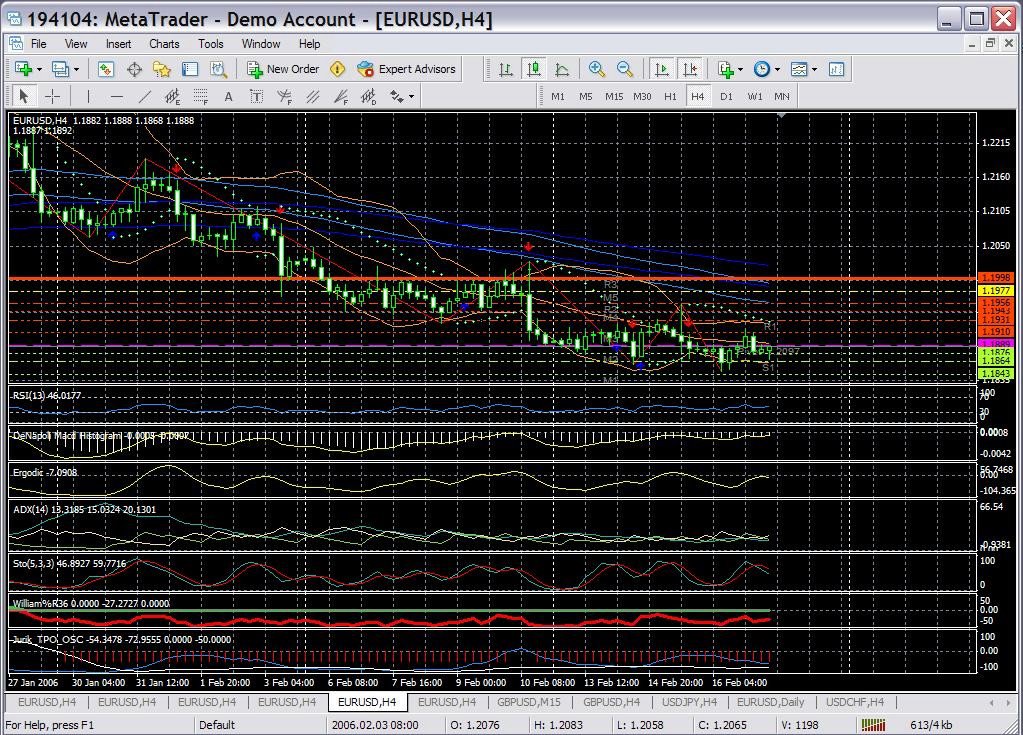
Task: Open the Charts menu
Action: 164,44
